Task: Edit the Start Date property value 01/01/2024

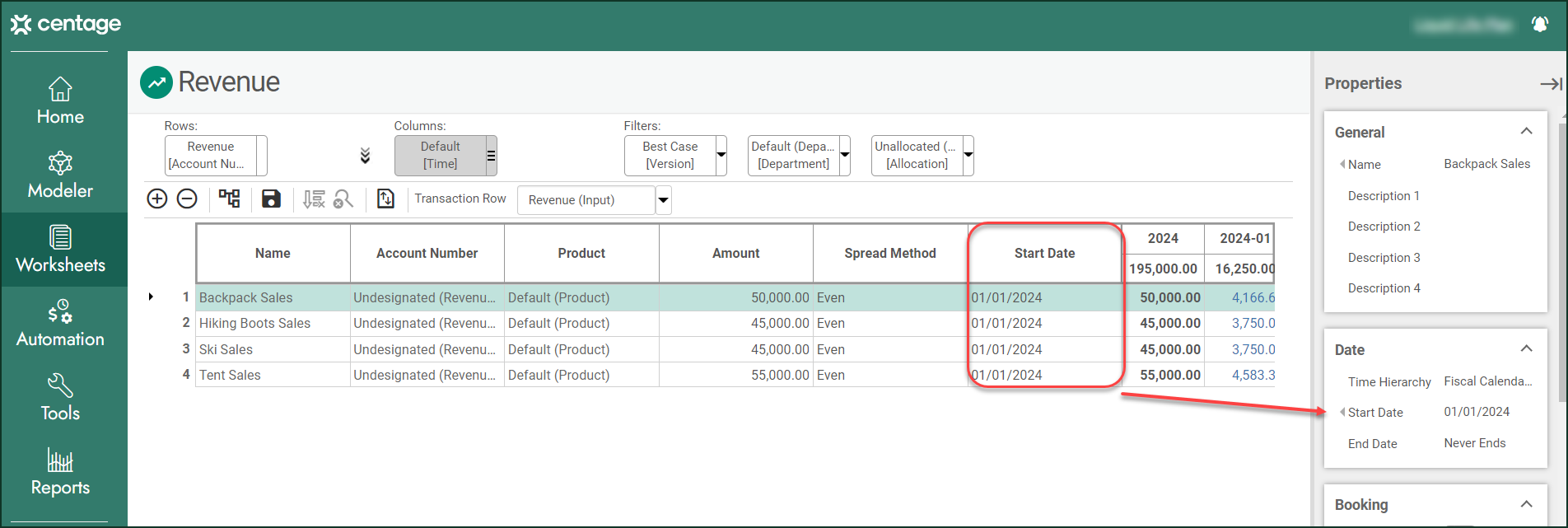Action: click(x=1477, y=412)
